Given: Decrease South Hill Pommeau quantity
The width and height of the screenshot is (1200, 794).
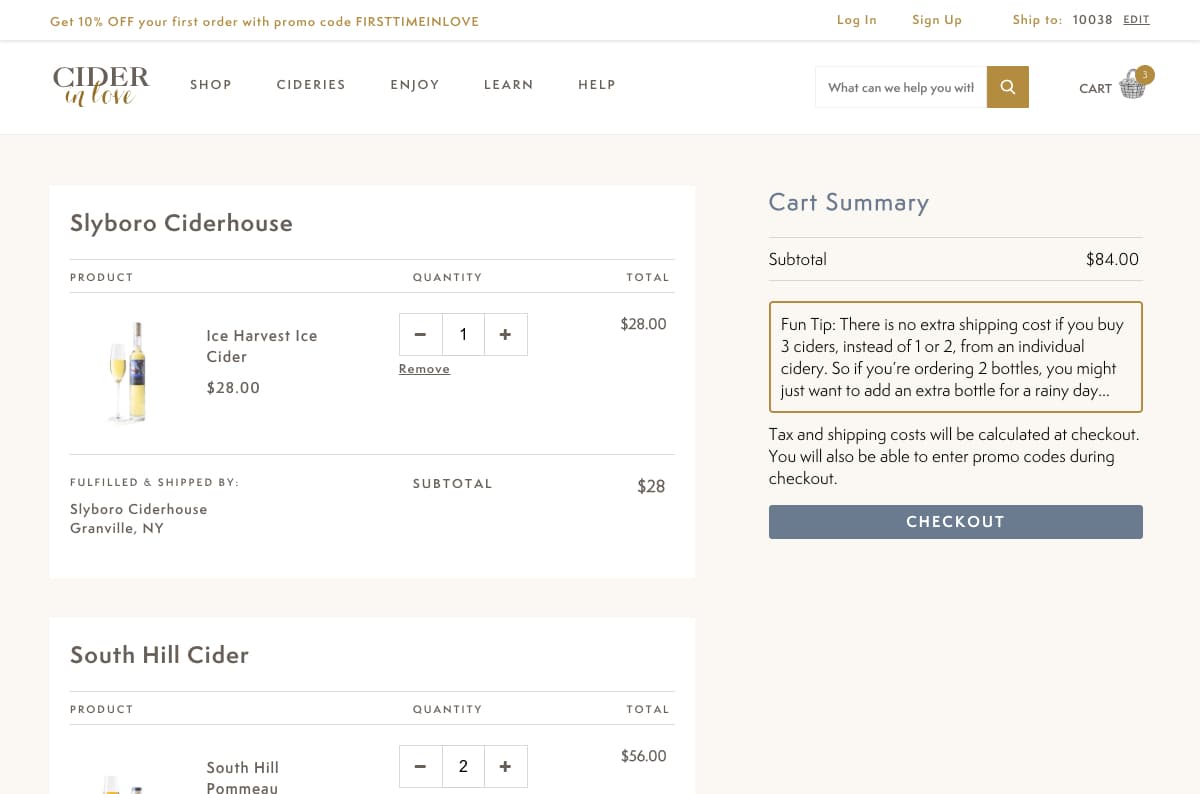Looking at the screenshot, I should point(420,767).
